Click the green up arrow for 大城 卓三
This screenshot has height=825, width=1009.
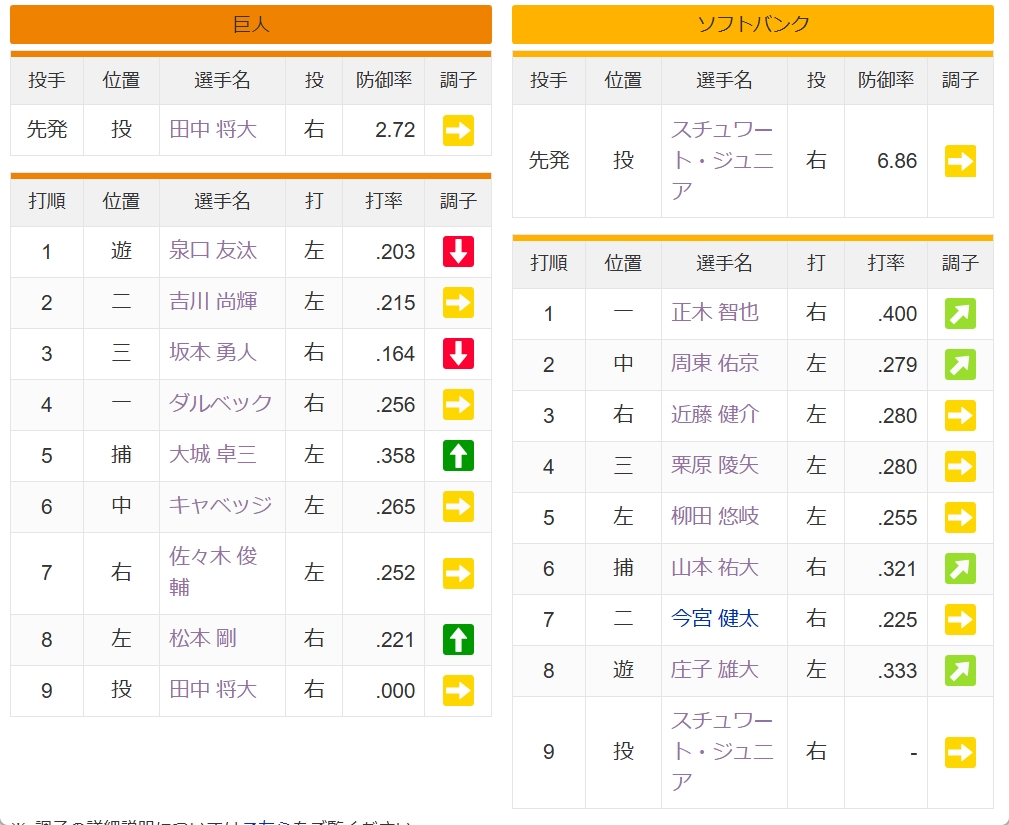pyautogui.click(x=458, y=455)
